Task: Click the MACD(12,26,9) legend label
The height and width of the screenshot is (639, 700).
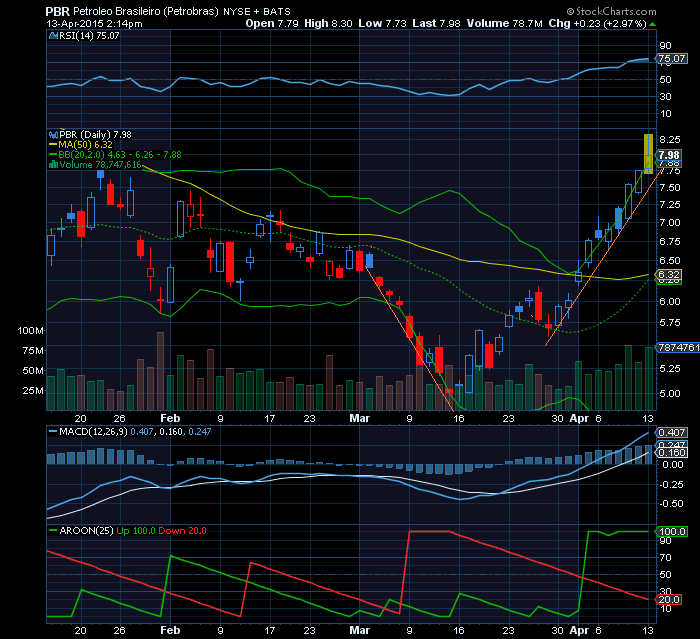Action: (93, 432)
